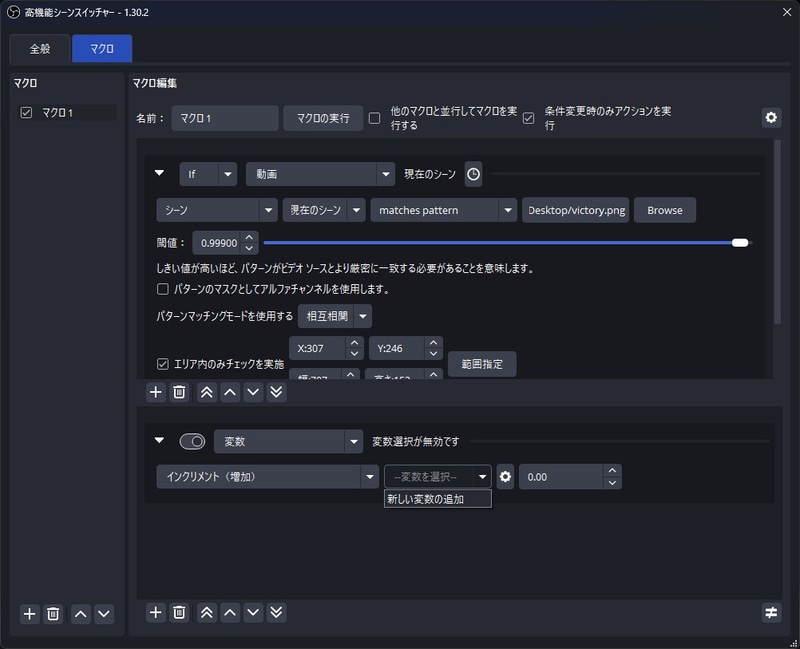Delete selected action with trash icon

coord(179,612)
